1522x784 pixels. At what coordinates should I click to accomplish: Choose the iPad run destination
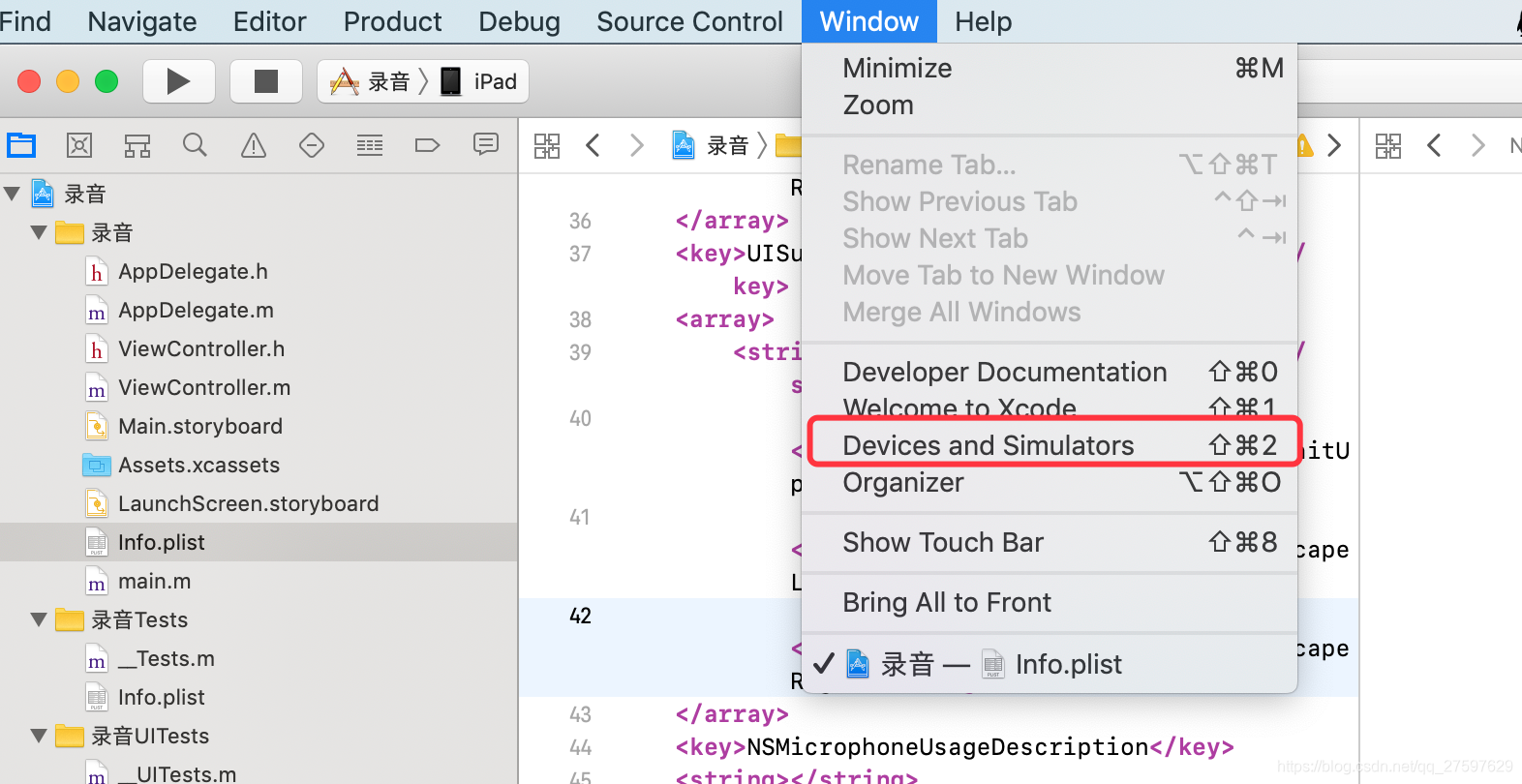pos(479,81)
